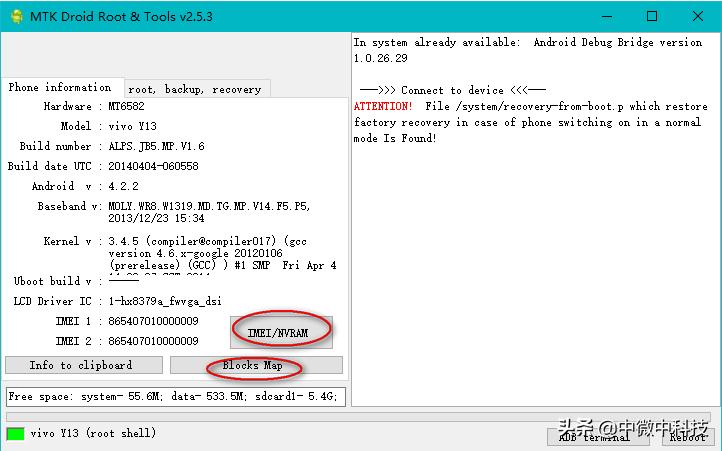Click the Connect to device log line
The height and width of the screenshot is (451, 722).
coord(453,90)
